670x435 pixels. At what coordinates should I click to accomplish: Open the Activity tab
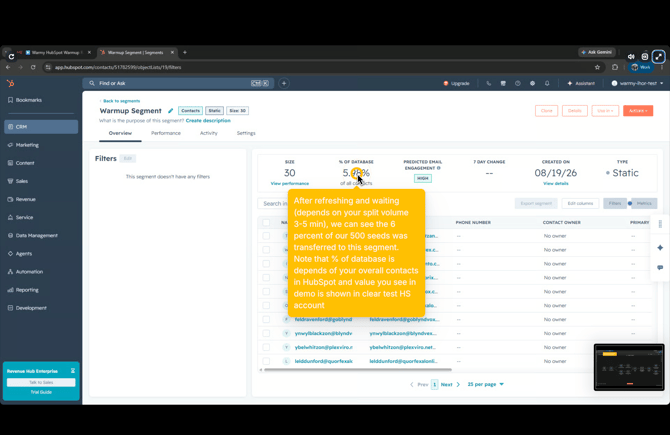[209, 133]
